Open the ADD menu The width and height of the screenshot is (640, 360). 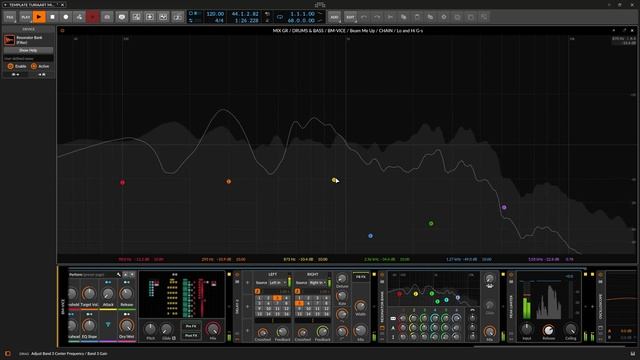[x=334, y=17]
